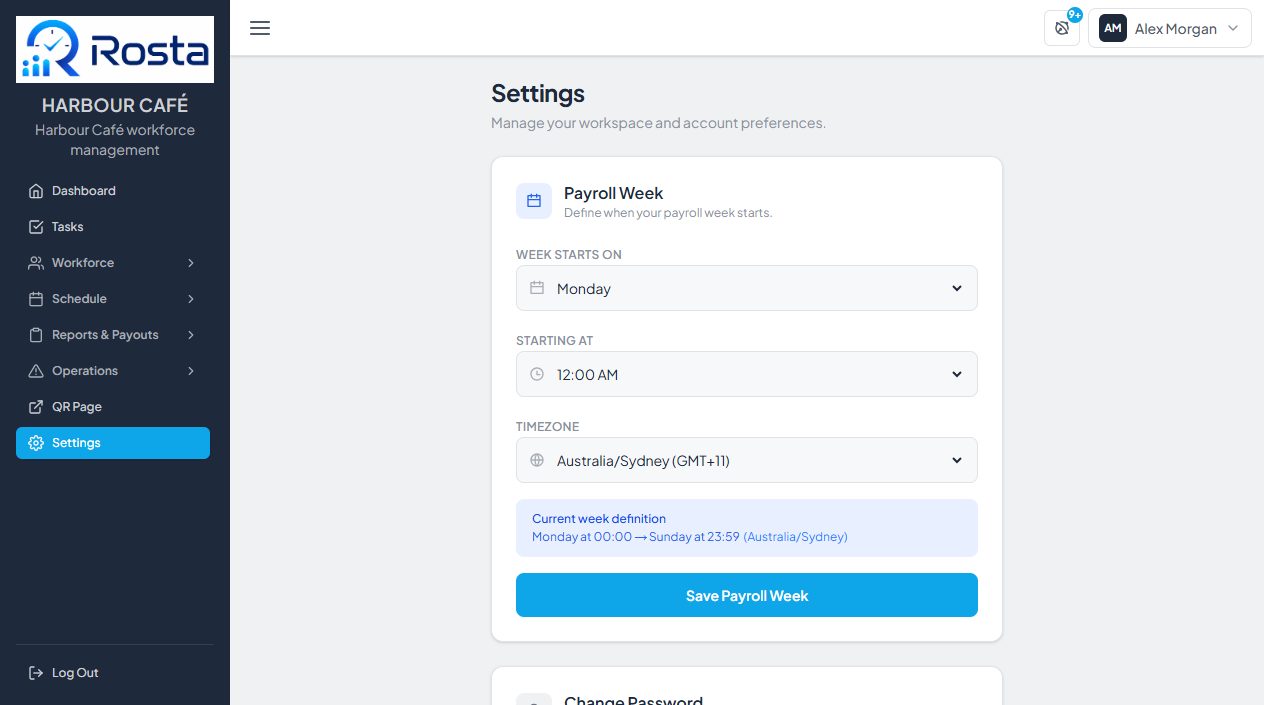Click the Reports & Payouts label
This screenshot has height=705, width=1264.
tap(105, 335)
